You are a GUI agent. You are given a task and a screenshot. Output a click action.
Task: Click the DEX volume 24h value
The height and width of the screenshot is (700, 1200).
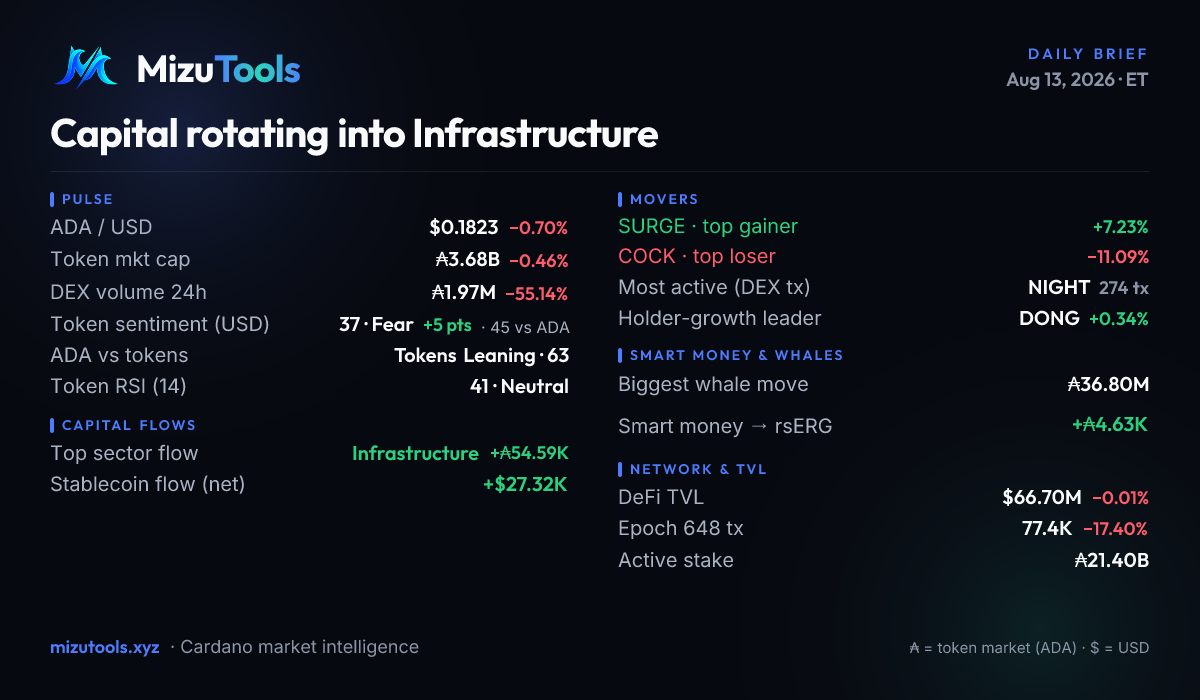click(463, 293)
